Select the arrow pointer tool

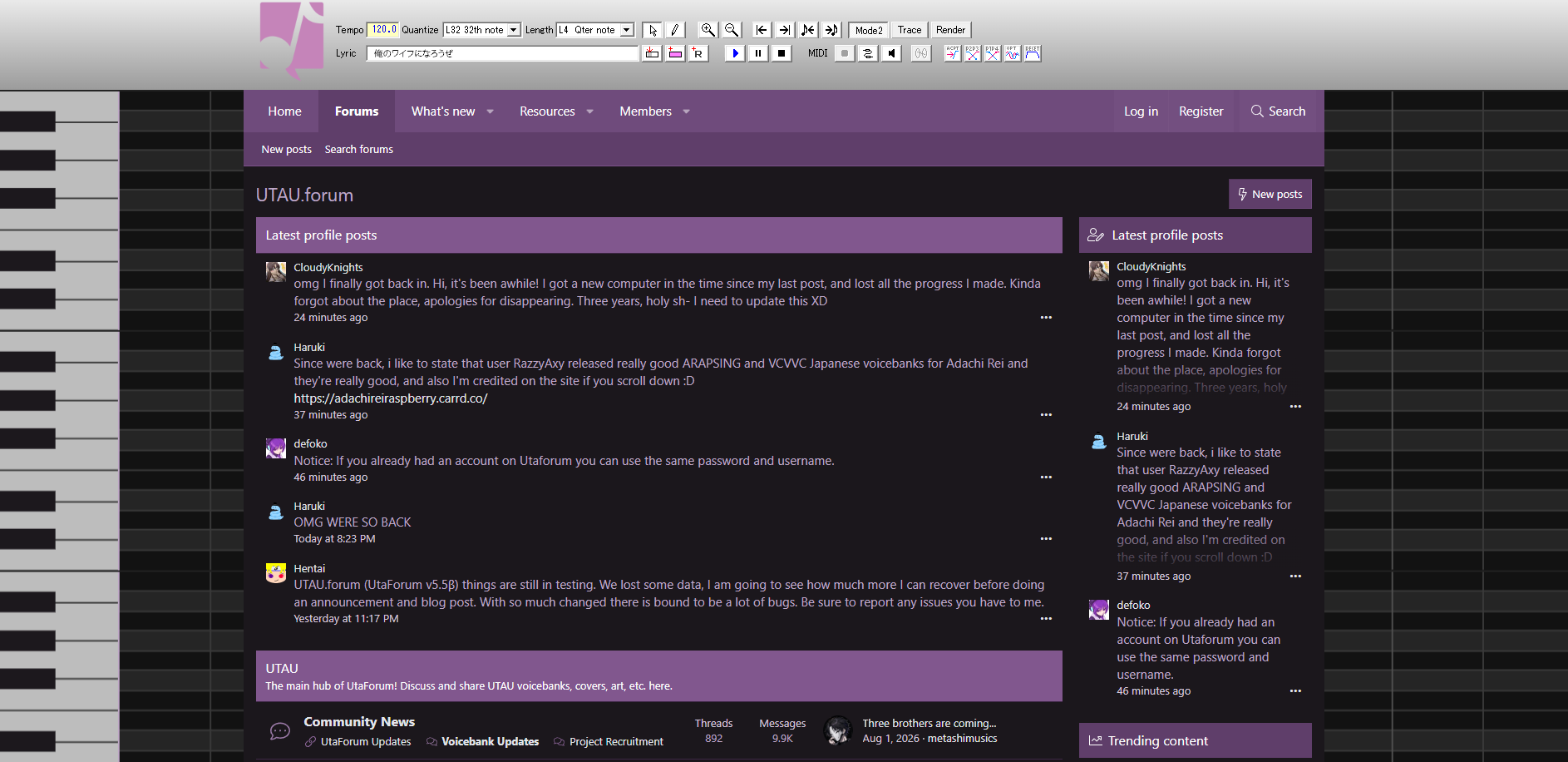pos(653,30)
